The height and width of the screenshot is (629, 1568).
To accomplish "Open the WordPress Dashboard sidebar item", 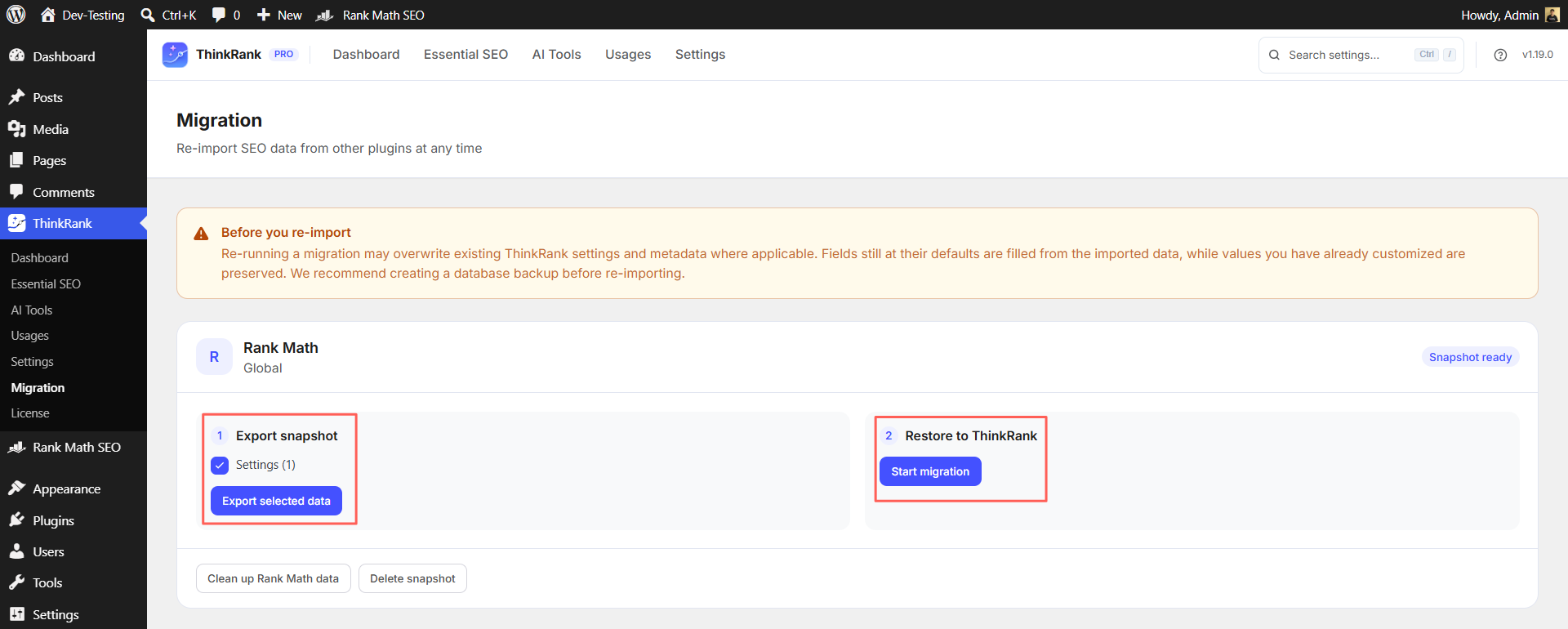I will (73, 56).
